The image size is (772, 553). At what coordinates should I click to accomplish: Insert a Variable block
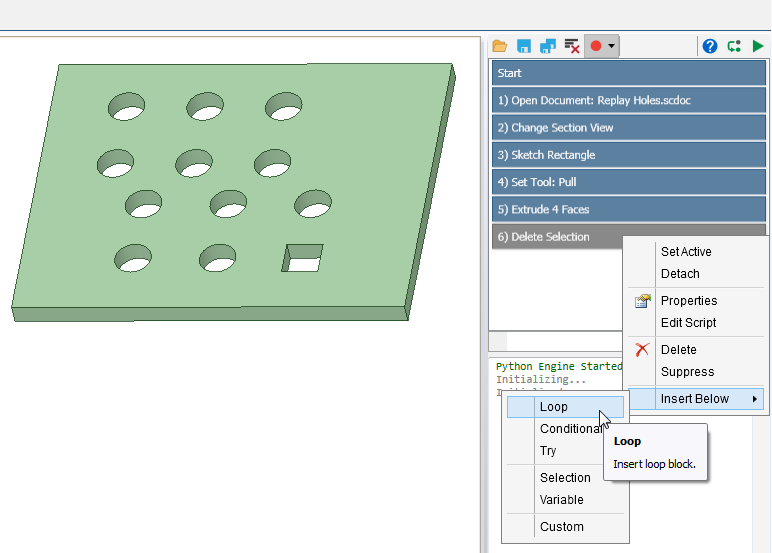[x=565, y=500]
